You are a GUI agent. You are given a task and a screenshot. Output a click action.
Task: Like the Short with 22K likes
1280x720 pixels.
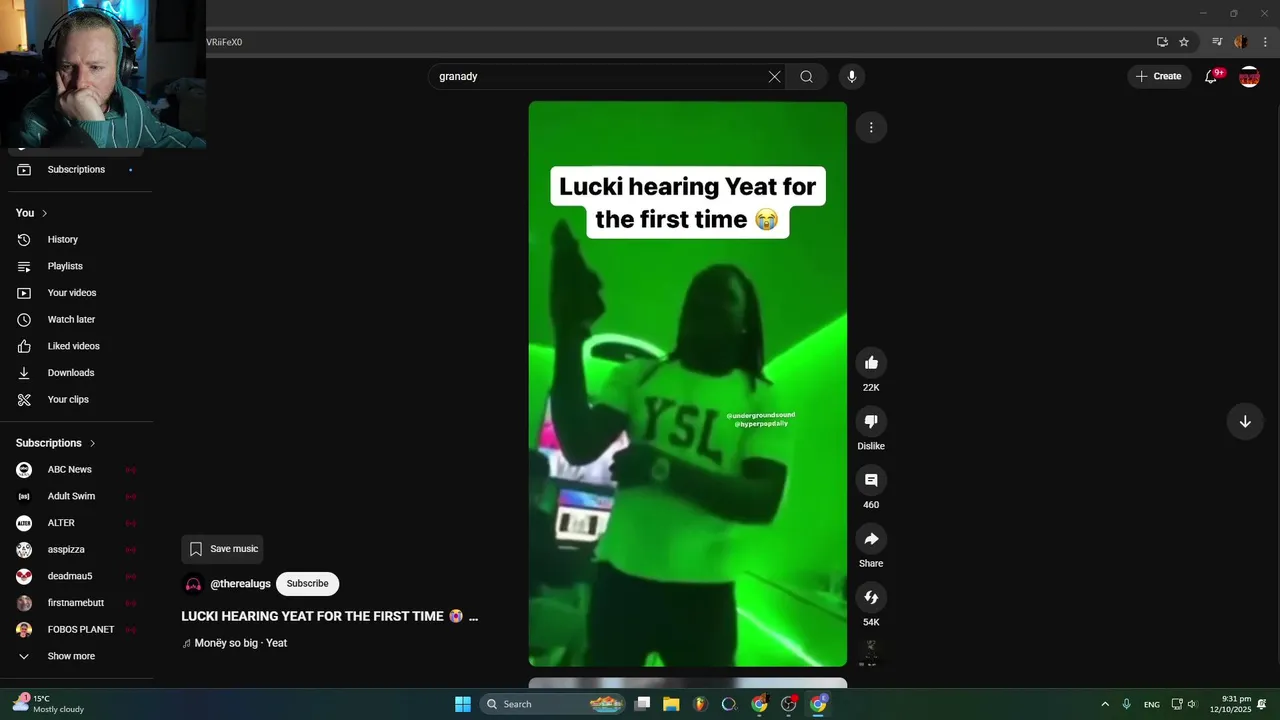(x=871, y=363)
